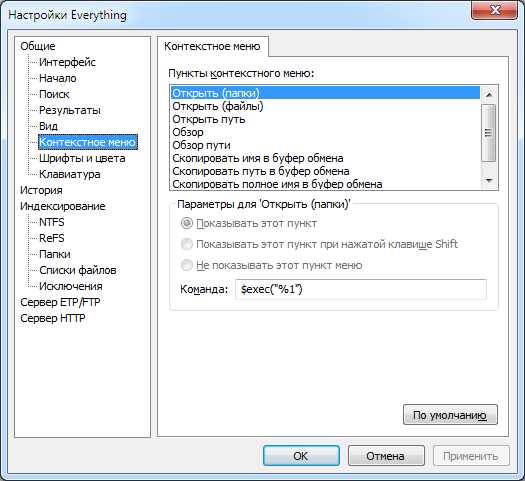525x481 pixels.
Task: Open 'Индексирование' settings category
Action: [x=63, y=207]
